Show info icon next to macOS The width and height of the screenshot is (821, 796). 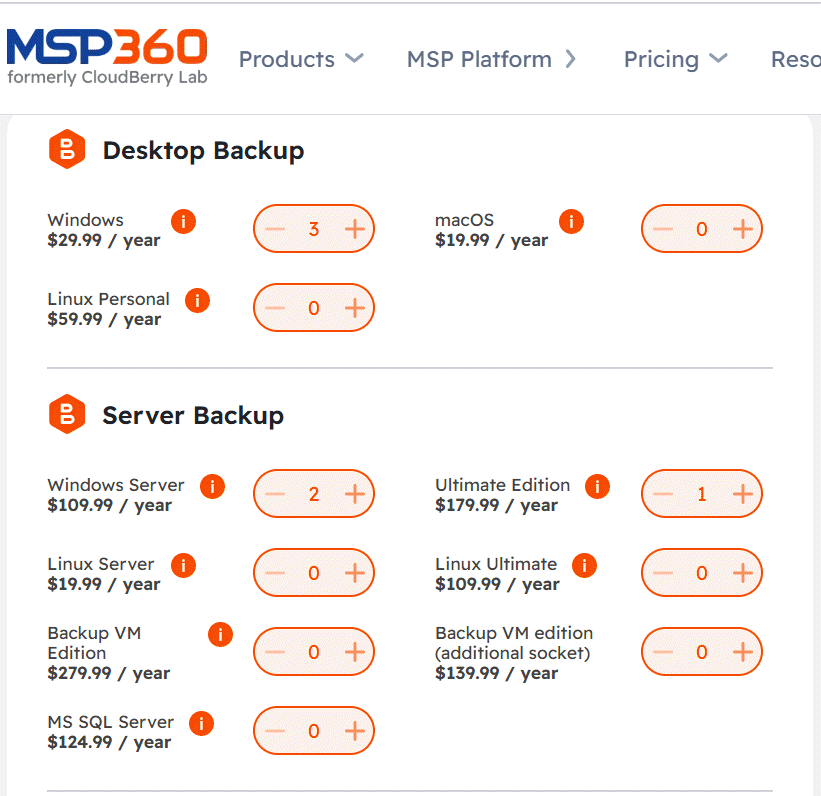[571, 221]
